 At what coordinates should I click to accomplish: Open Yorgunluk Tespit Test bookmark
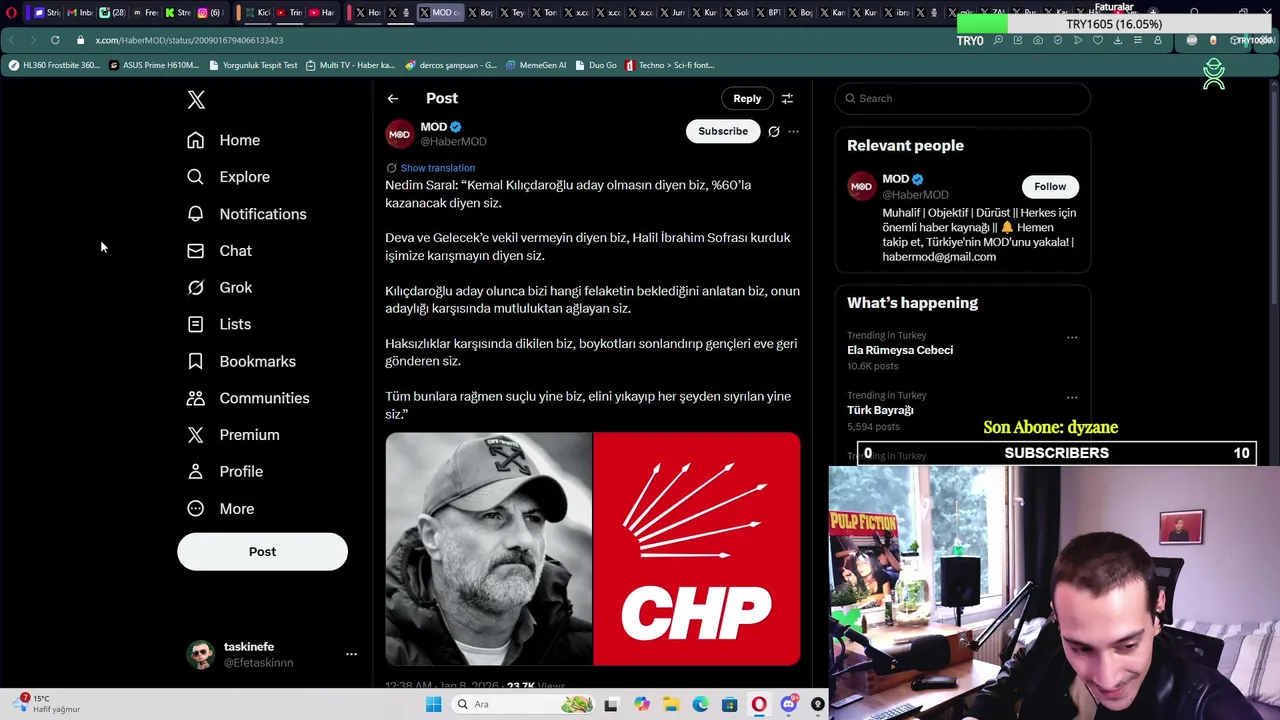253,65
